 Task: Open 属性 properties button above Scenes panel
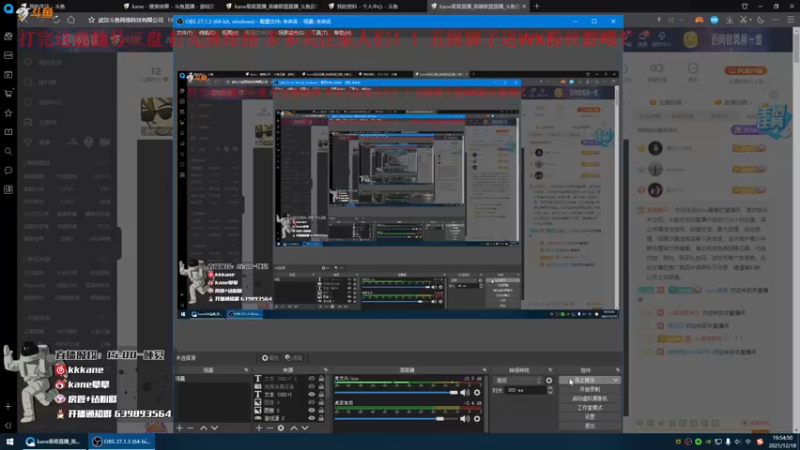click(270, 358)
